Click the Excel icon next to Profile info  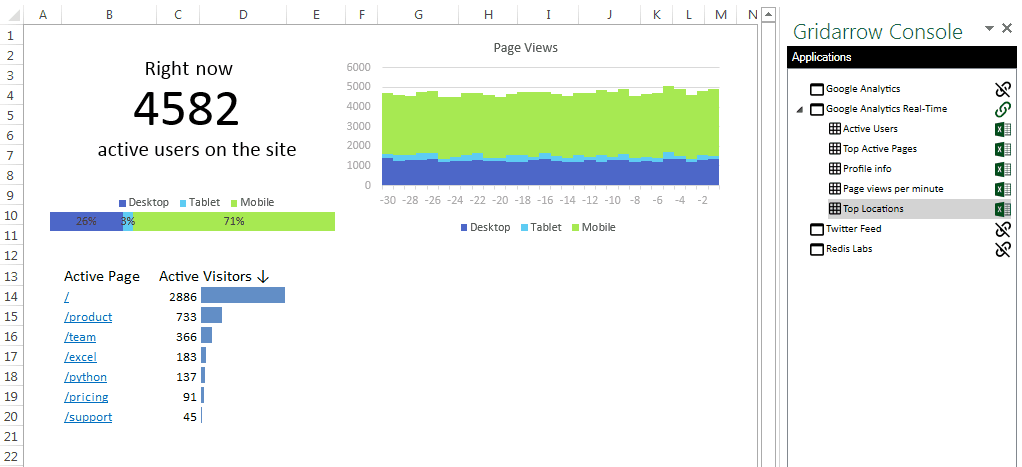1002,169
